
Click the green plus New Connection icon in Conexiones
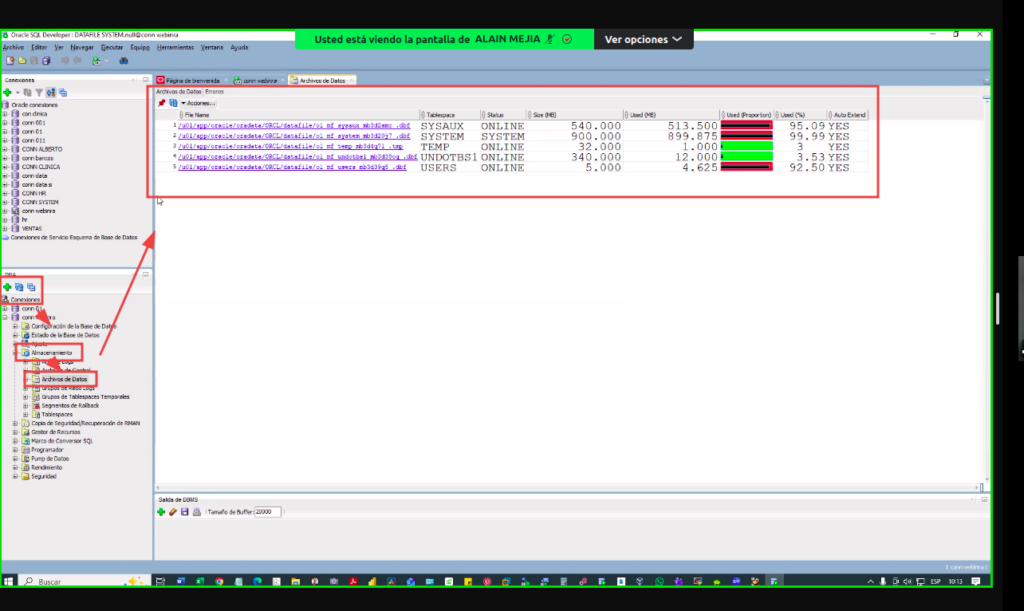7,92
